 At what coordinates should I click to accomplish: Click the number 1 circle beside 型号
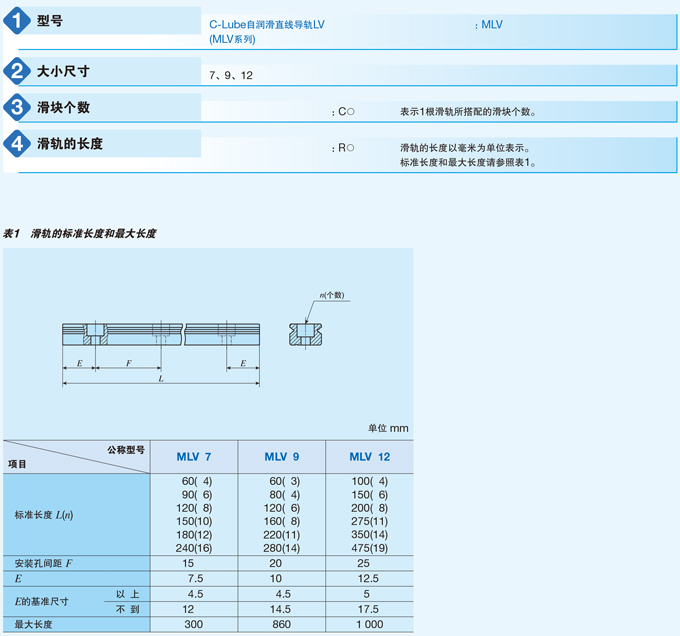(18, 22)
